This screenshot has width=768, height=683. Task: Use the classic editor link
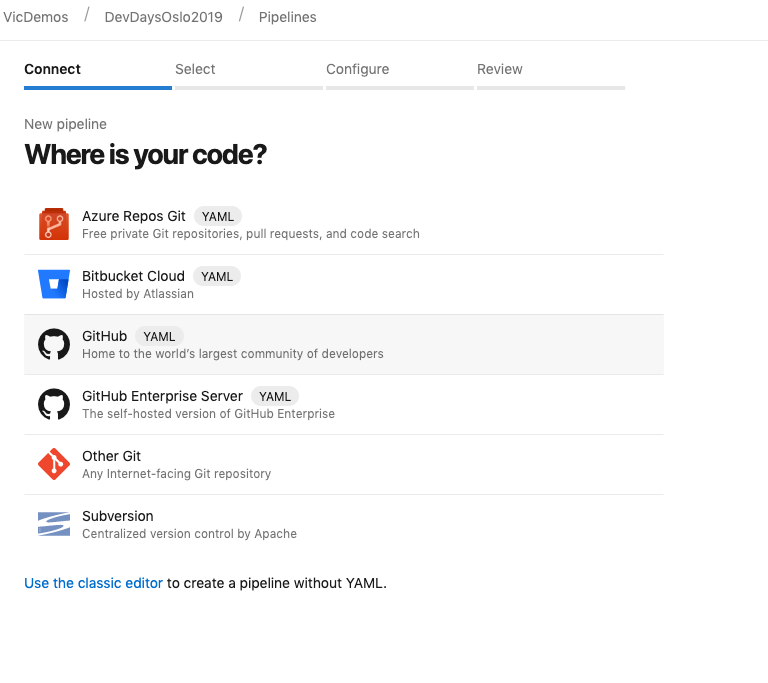[x=94, y=583]
